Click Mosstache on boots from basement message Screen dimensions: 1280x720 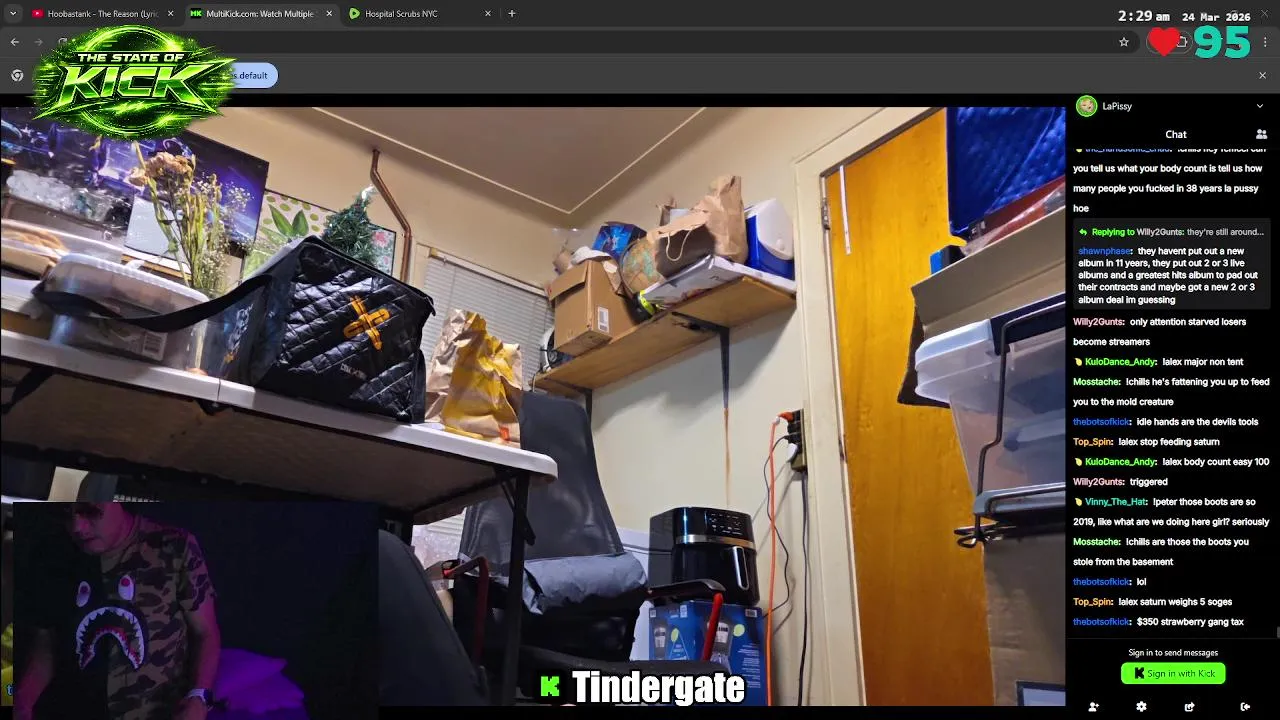point(1096,542)
